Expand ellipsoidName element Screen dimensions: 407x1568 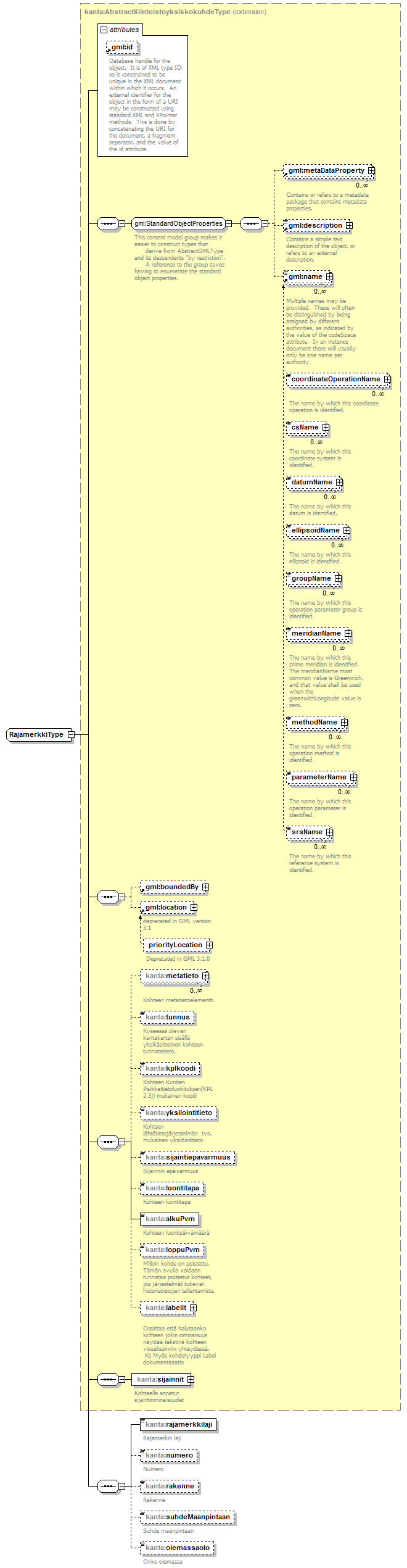click(x=347, y=530)
